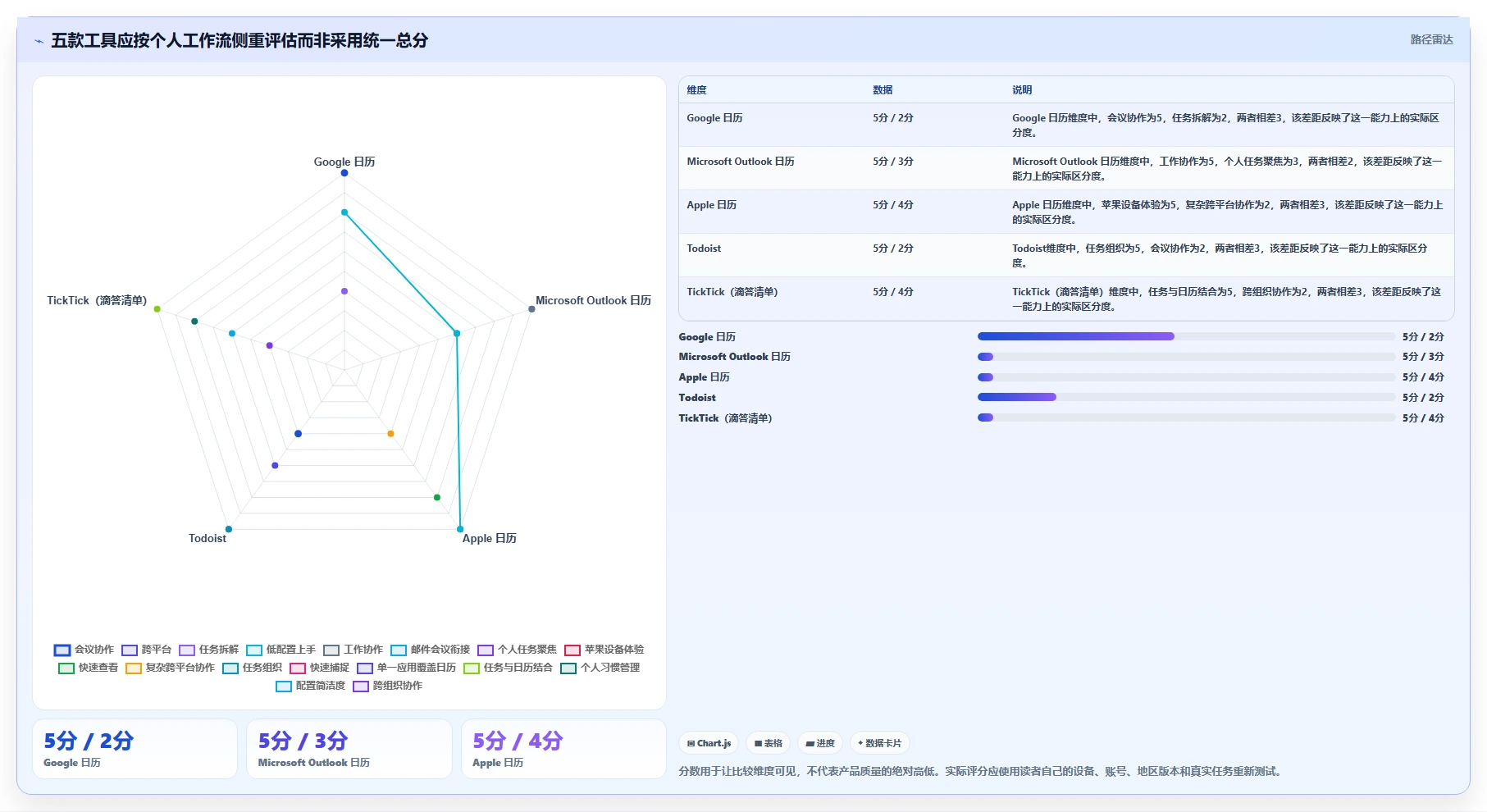Hide the 任务拆解 legend series
Viewport: 1487px width, 812px height.
209,650
